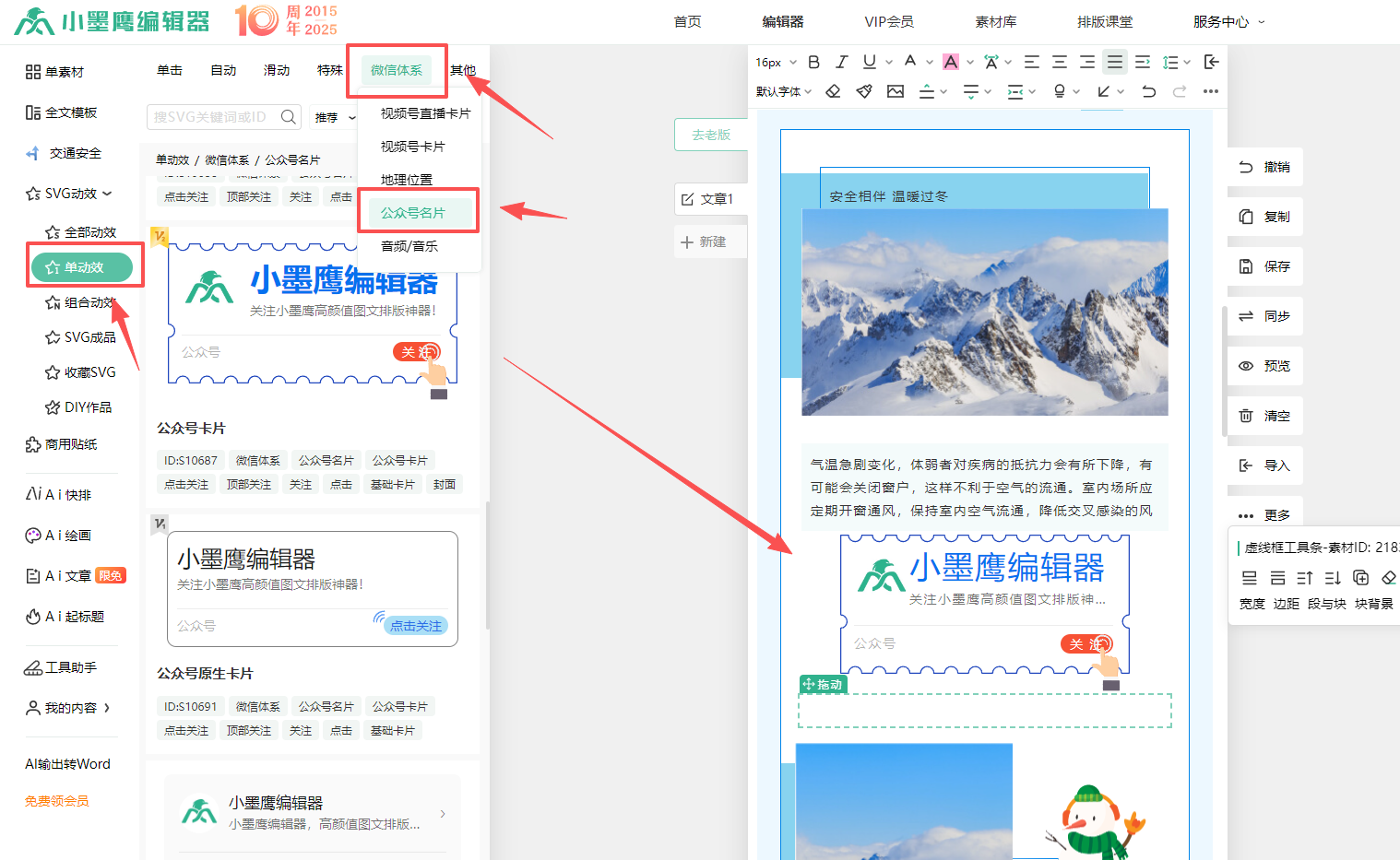Click the 复制 copy button

1265,217
